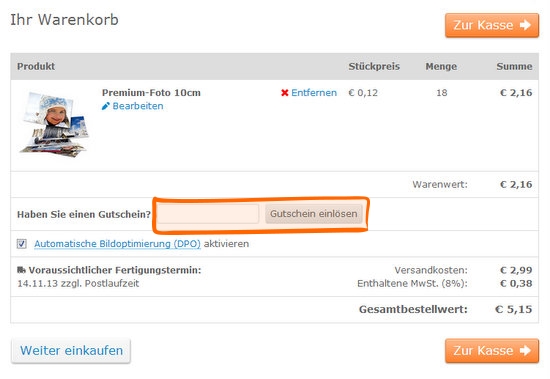Toggle the automatic image optimization checkbox
Viewport: 550px width, 379px height.
[x=22, y=244]
